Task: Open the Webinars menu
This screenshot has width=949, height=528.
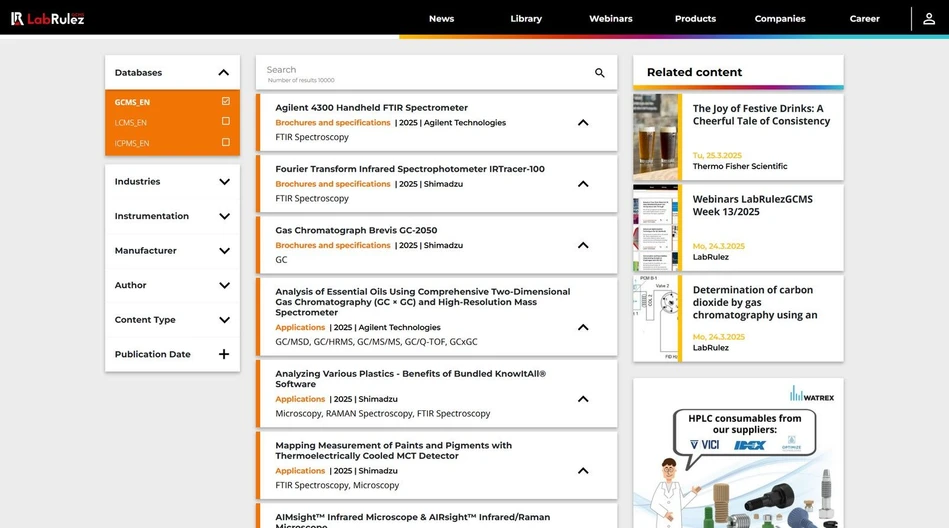Action: click(x=611, y=19)
